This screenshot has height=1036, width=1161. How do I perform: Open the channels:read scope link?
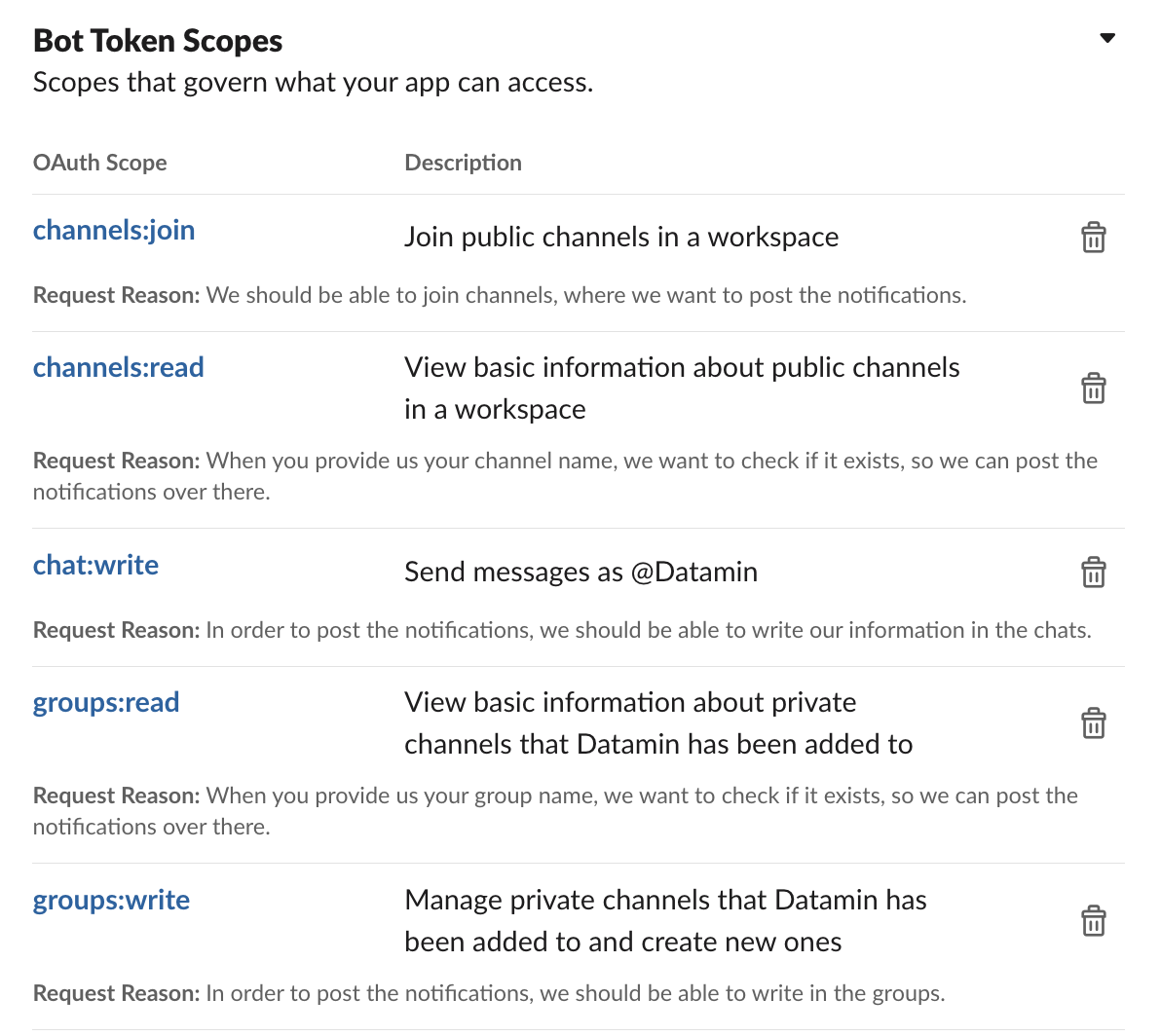pyautogui.click(x=118, y=367)
